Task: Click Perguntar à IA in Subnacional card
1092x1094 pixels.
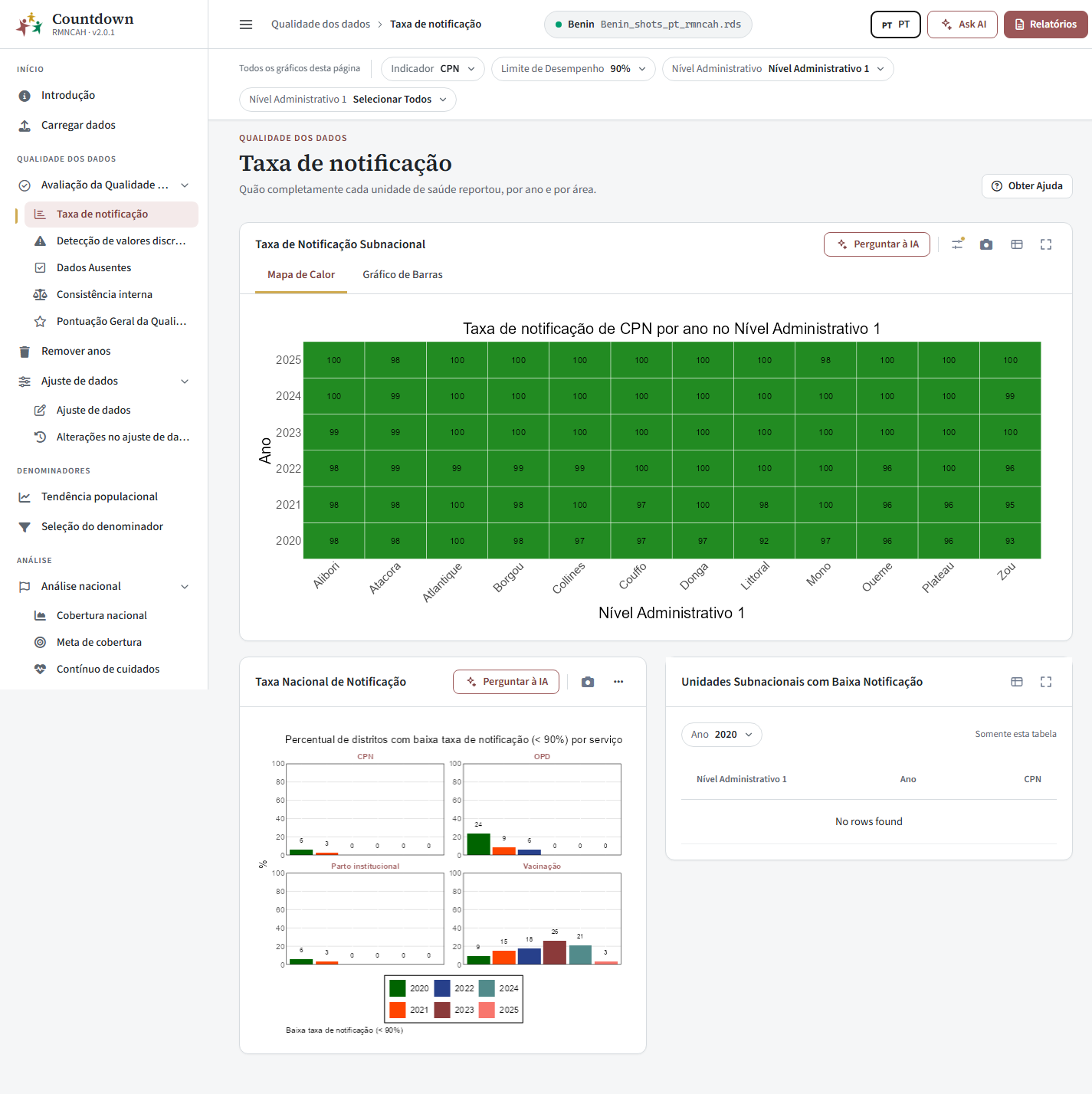Action: [877, 244]
